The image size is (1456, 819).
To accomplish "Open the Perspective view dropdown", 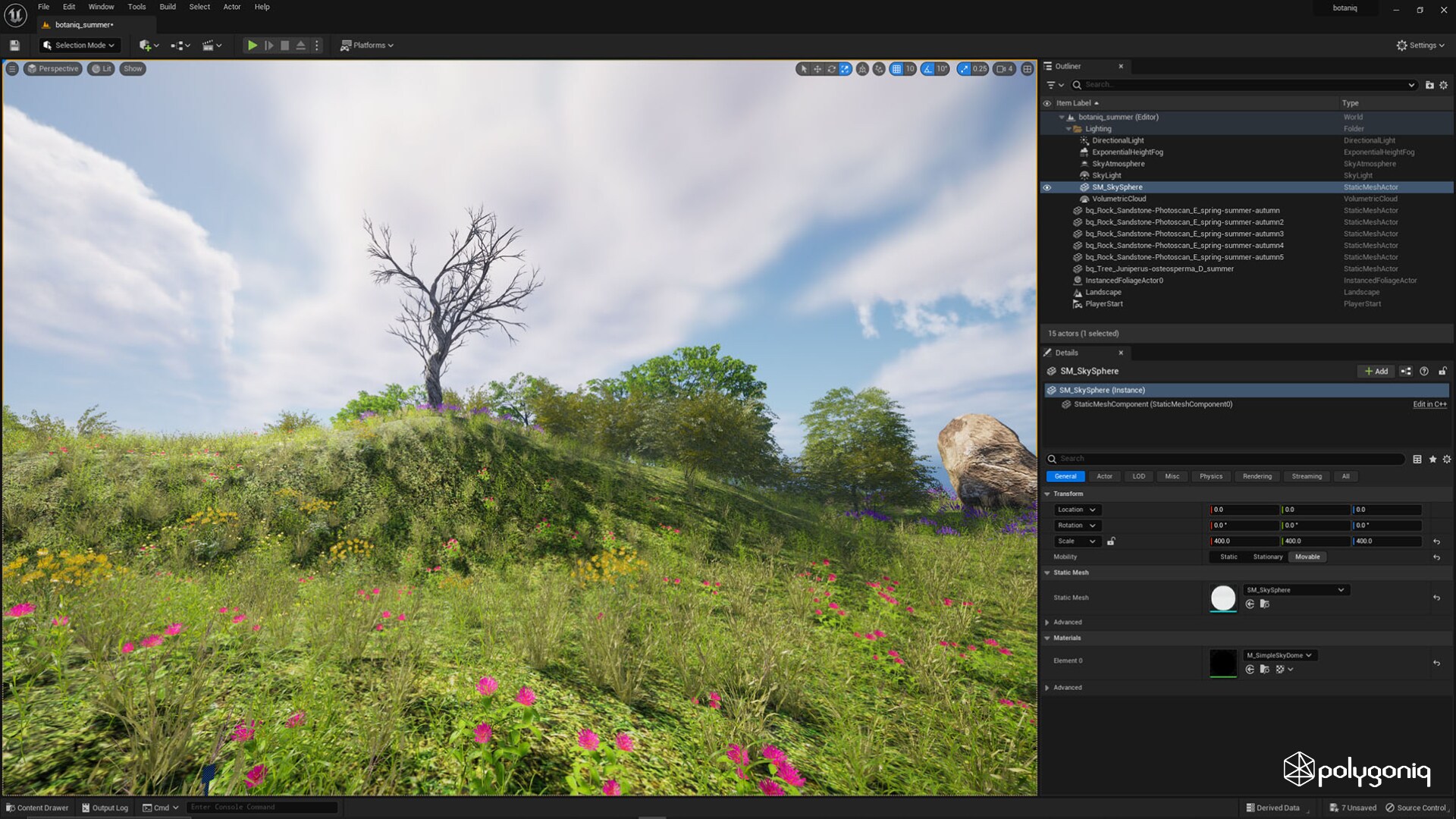I will (x=52, y=68).
